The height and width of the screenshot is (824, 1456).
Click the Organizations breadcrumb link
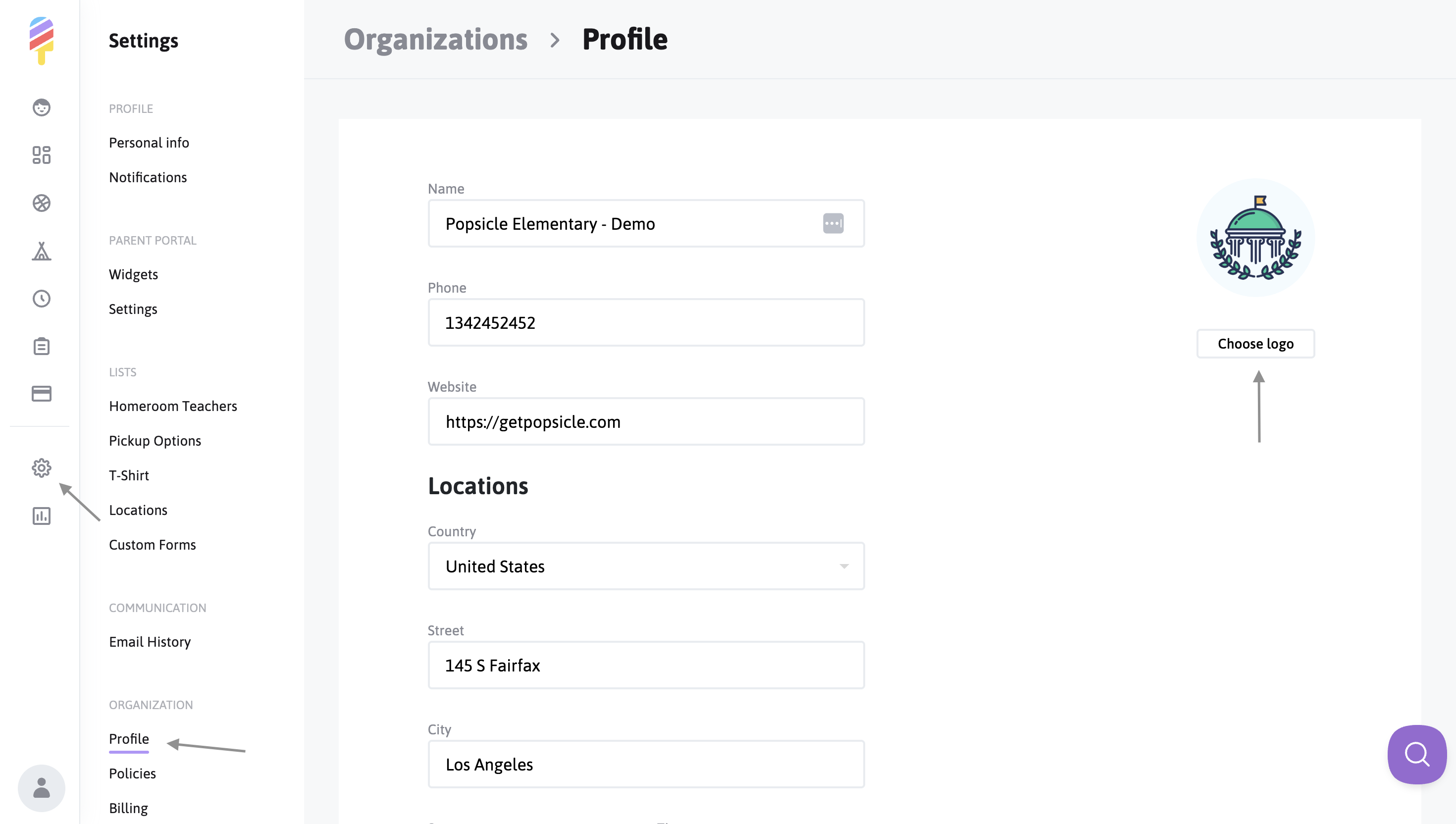pyautogui.click(x=435, y=39)
